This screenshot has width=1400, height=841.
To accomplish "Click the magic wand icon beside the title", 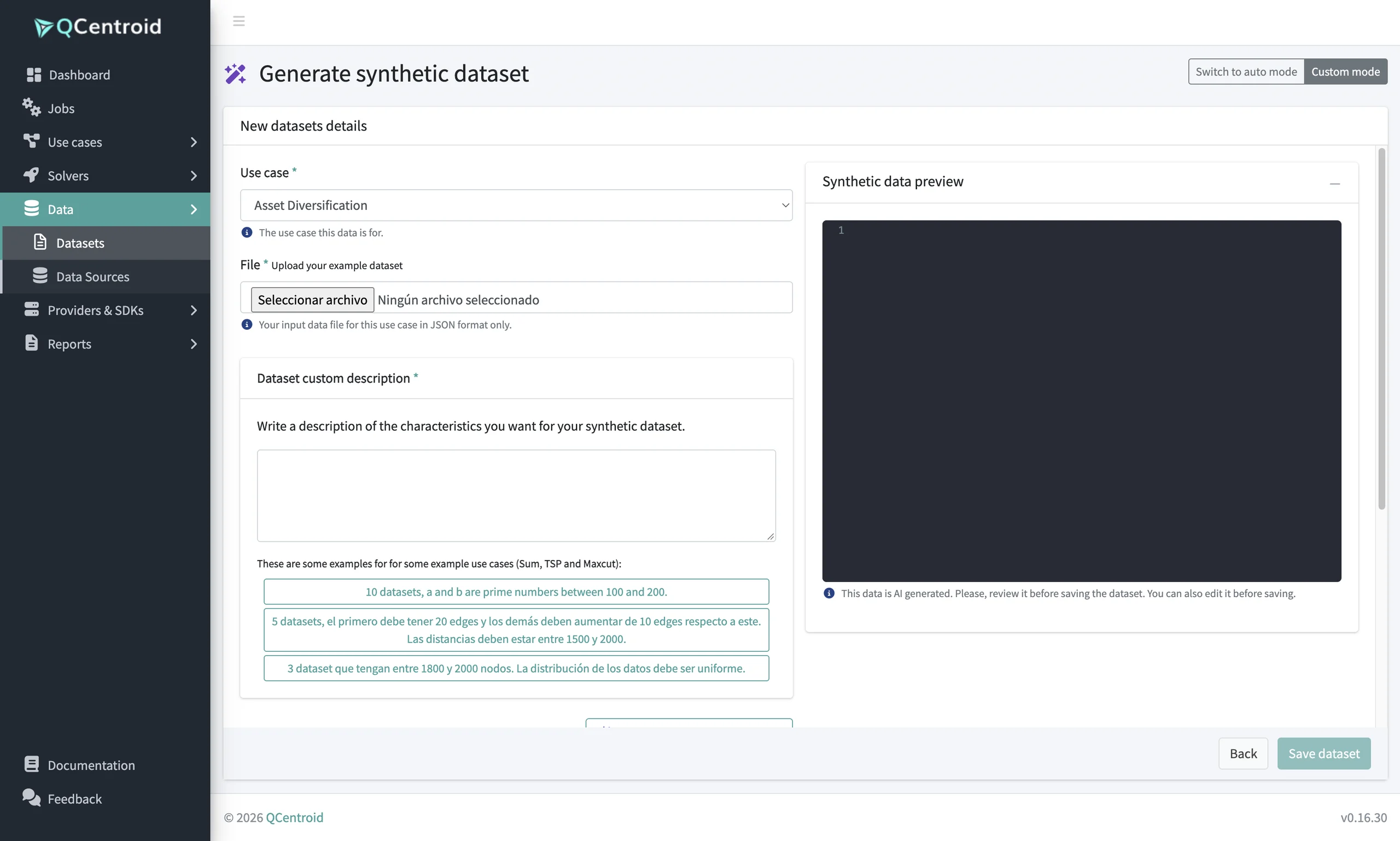I will (235, 74).
